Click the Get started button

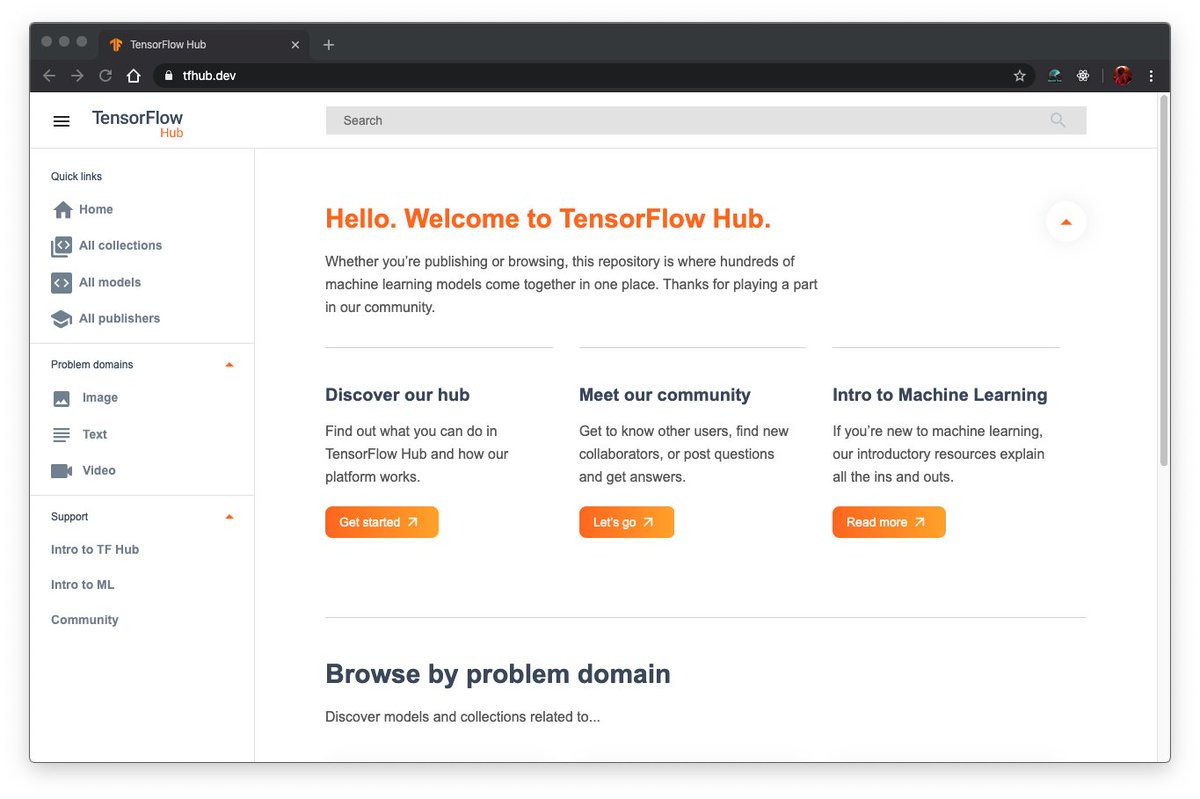[381, 522]
